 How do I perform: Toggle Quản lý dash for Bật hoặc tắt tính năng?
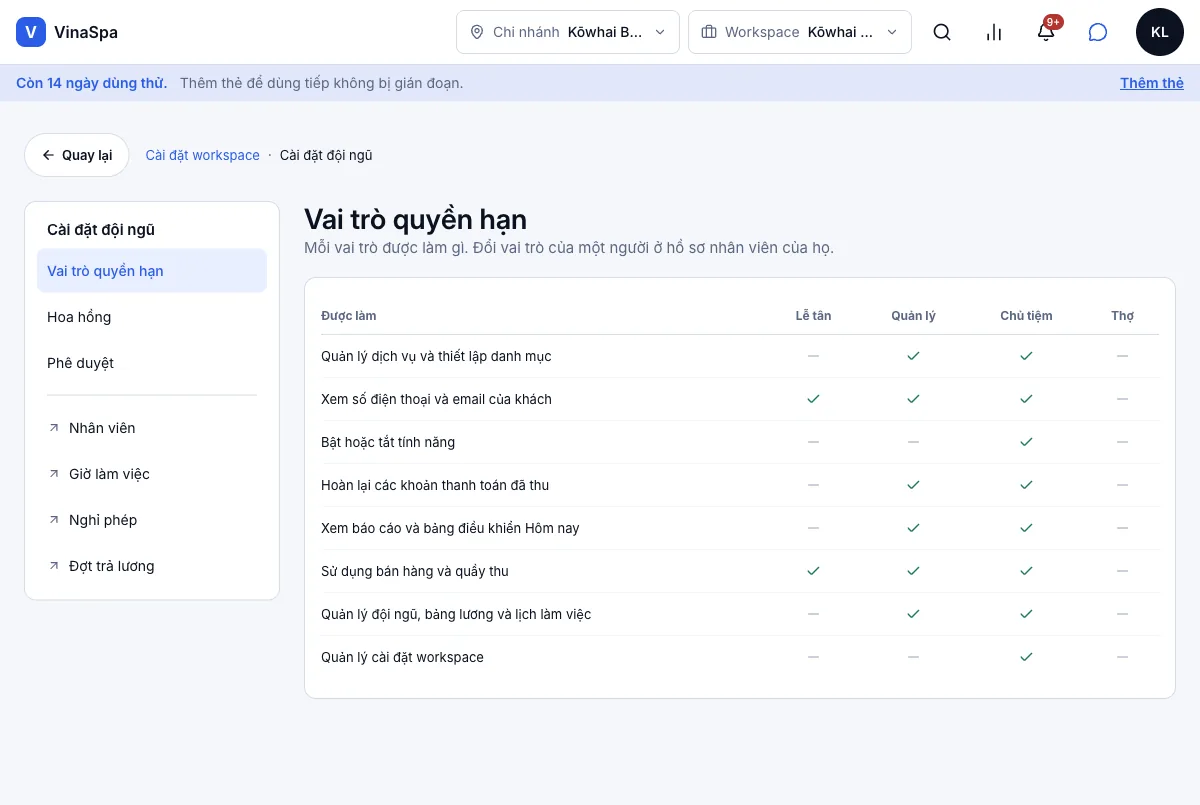[x=913, y=442]
